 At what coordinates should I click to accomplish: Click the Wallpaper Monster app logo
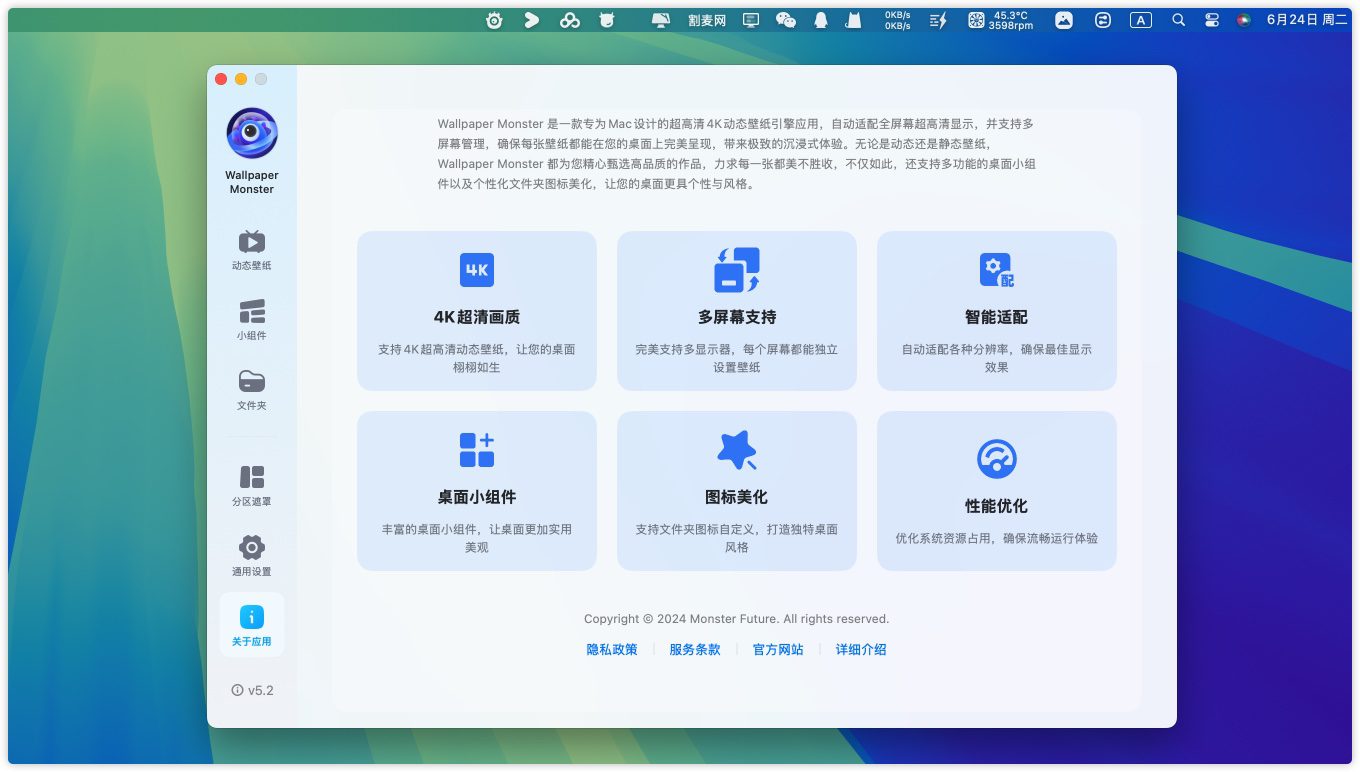[252, 133]
